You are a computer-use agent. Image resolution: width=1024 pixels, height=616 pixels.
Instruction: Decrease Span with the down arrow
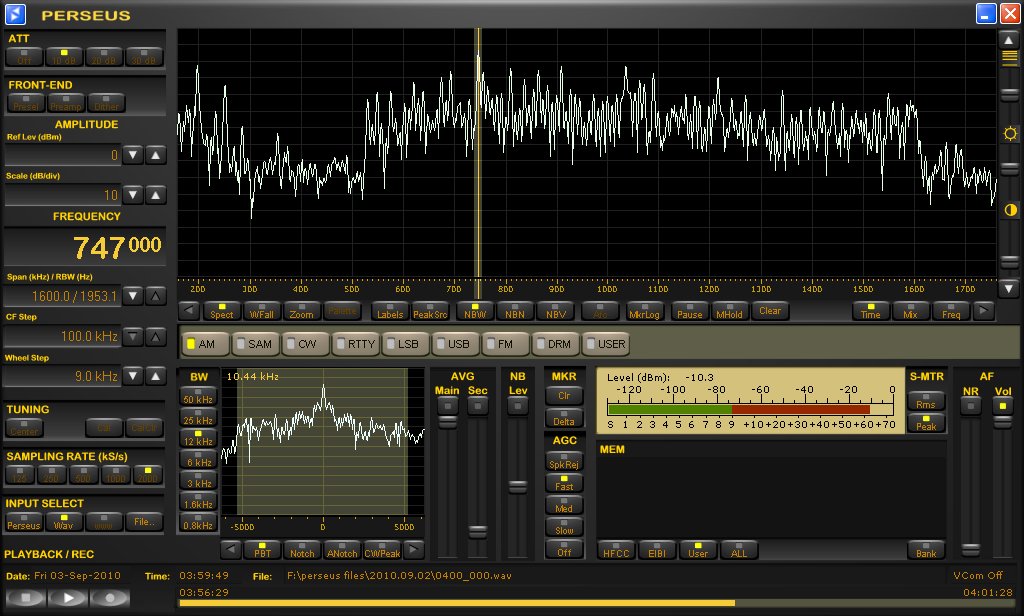tap(133, 296)
